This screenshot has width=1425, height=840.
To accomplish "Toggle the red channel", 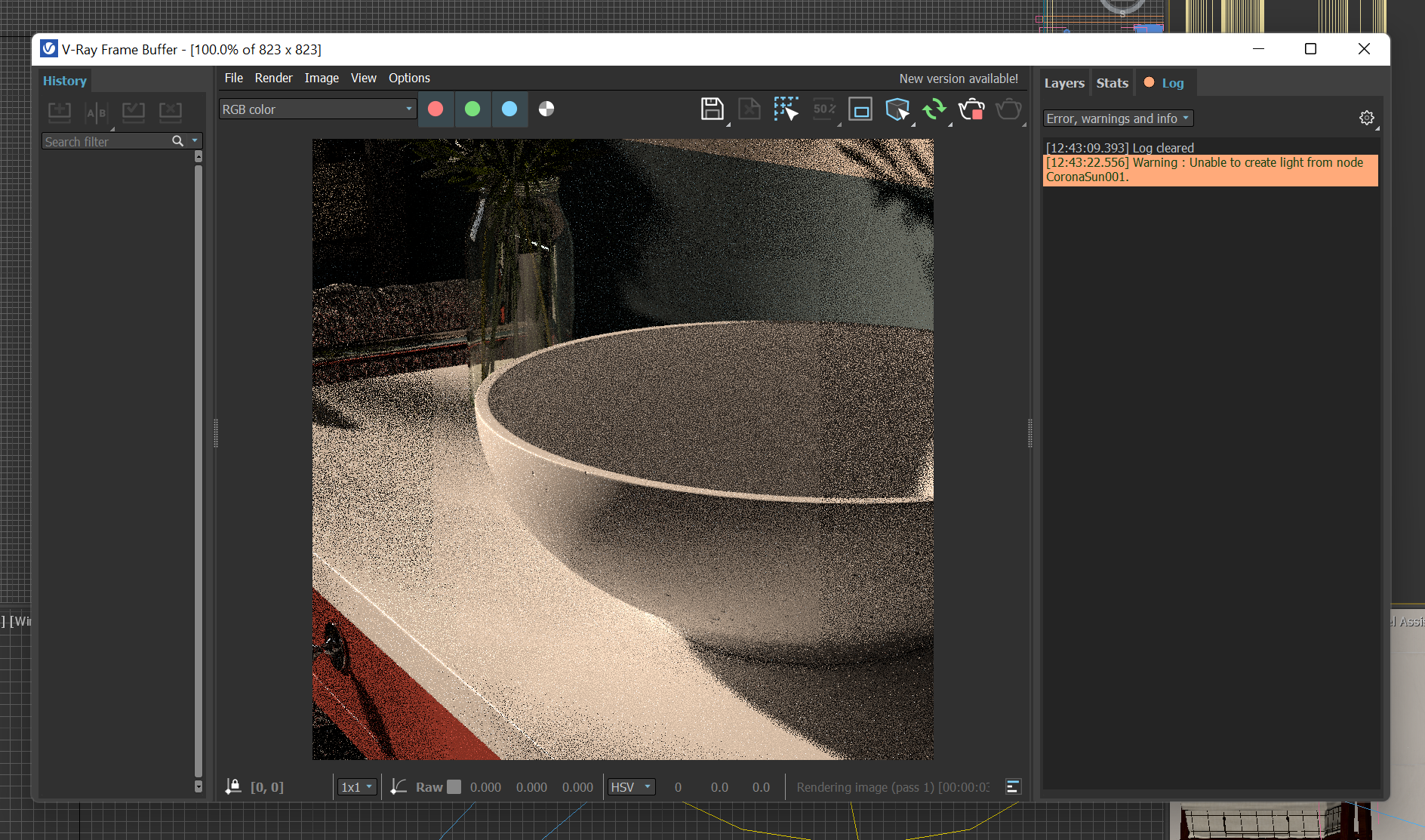I will click(436, 109).
